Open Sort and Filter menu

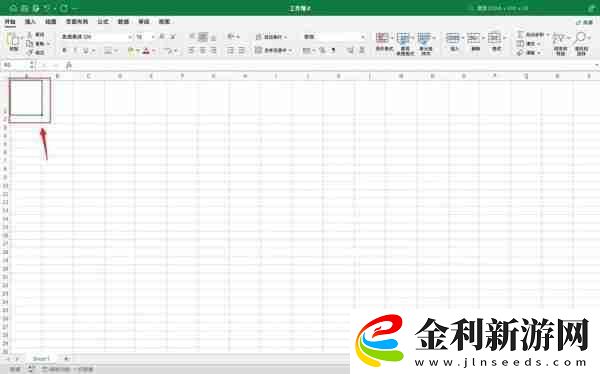click(560, 44)
